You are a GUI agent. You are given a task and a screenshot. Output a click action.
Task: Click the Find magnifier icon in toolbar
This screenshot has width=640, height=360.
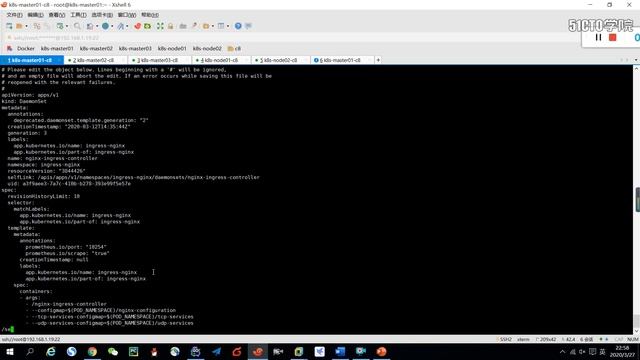pyautogui.click(x=77, y=26)
